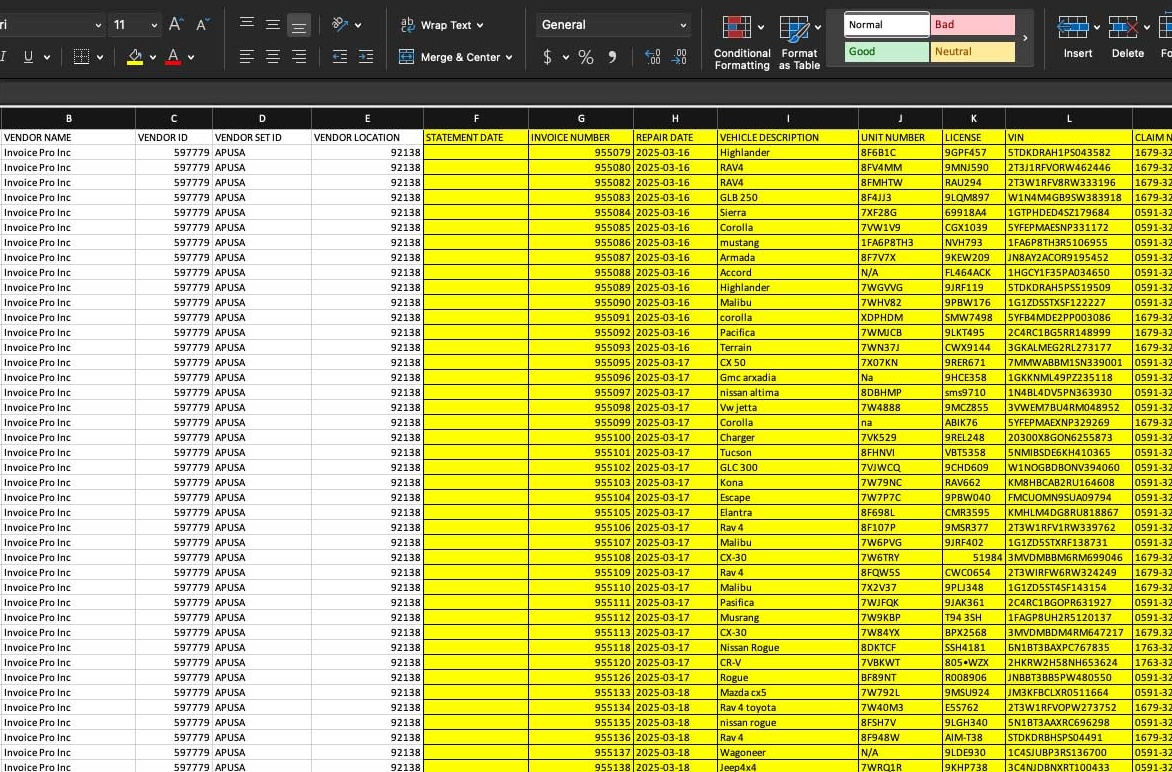Select the VENDOR NAME header cell

point(68,138)
